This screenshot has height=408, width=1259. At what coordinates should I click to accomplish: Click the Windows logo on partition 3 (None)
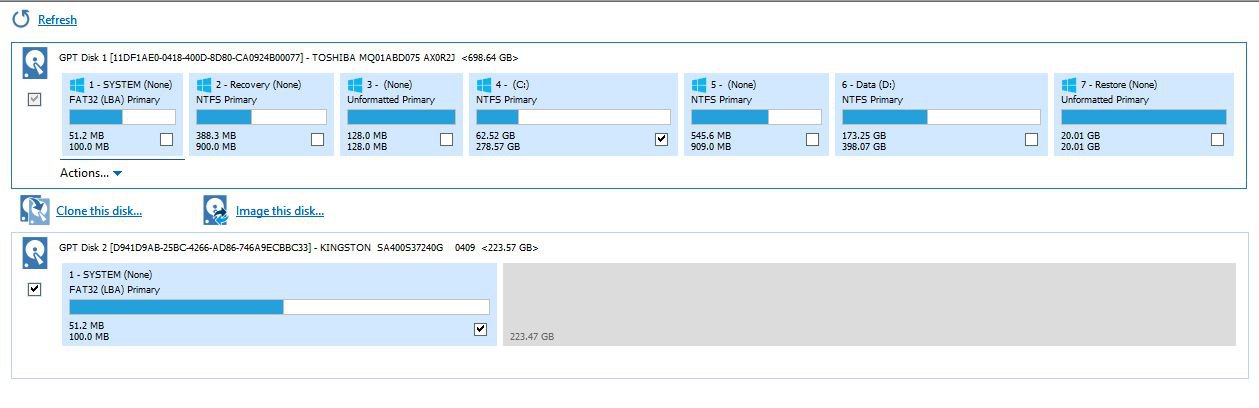[355, 85]
